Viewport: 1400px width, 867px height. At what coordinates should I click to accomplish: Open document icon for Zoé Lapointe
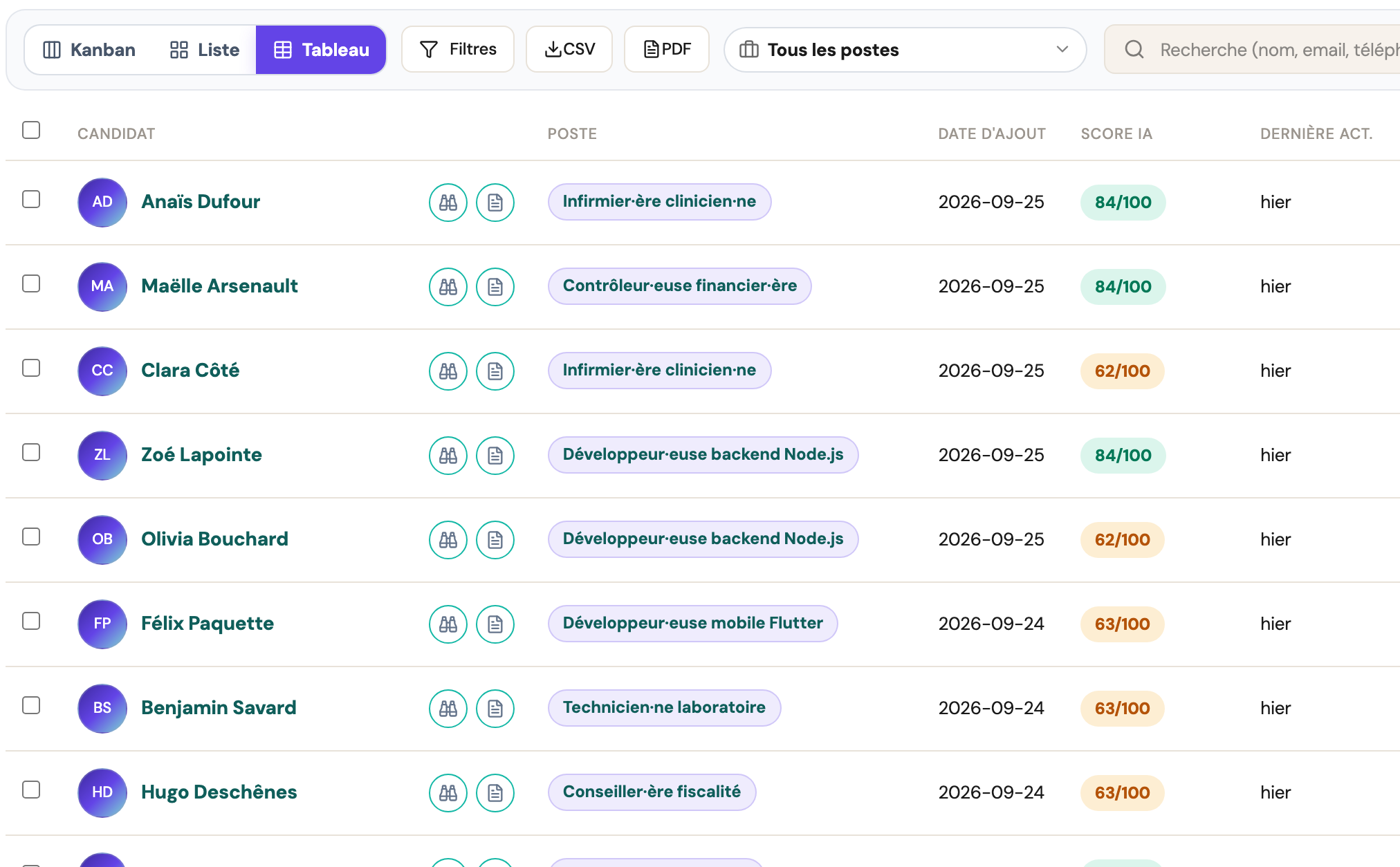[495, 456]
